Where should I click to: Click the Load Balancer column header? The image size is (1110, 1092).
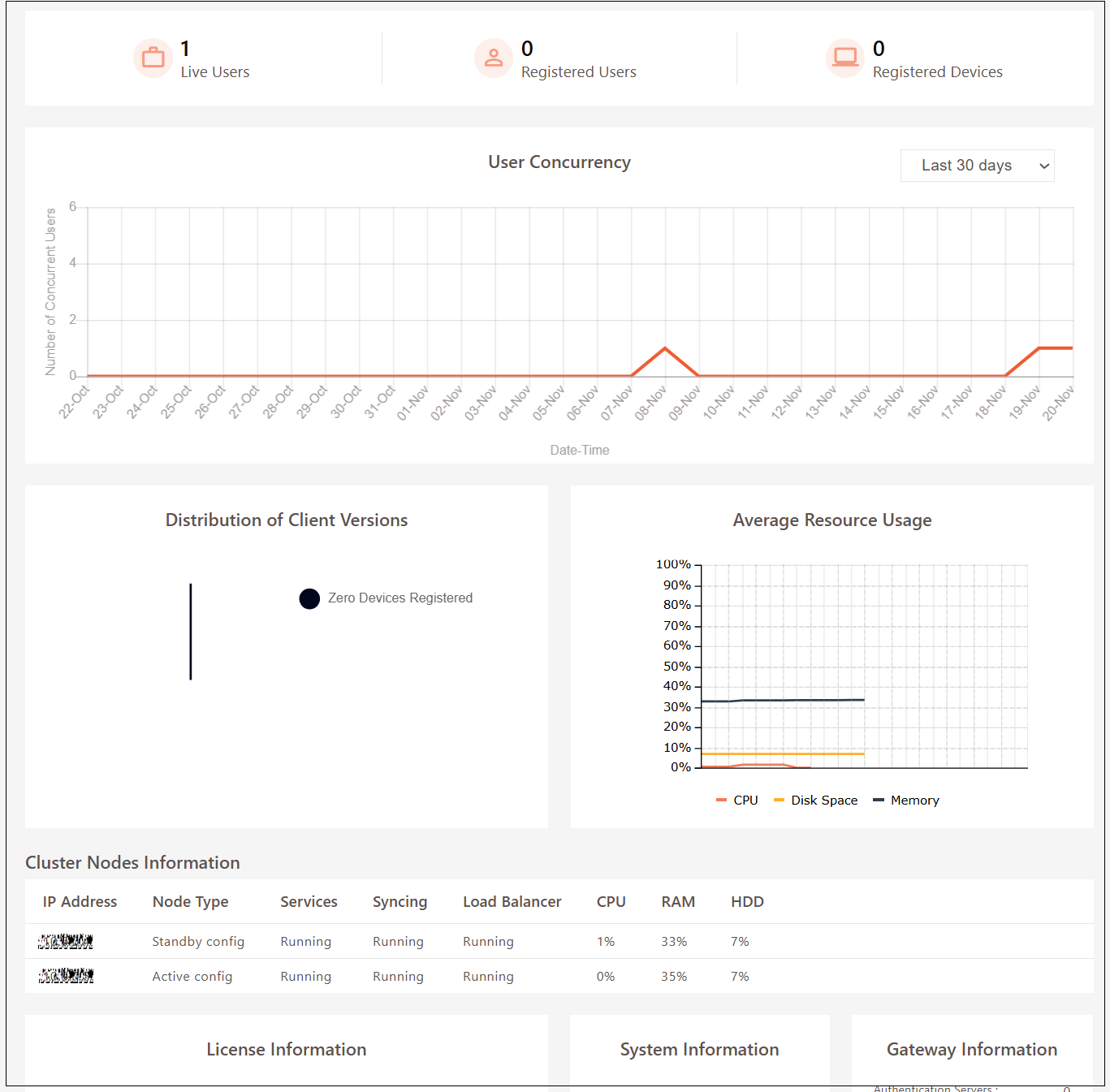[512, 902]
